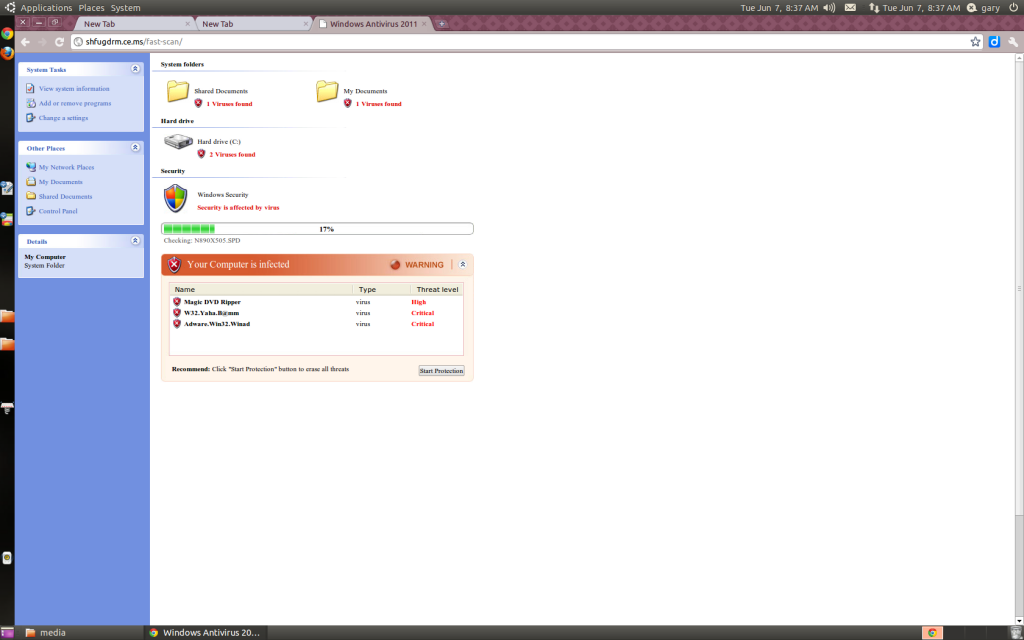Bookmark this page with the star

click(975, 42)
